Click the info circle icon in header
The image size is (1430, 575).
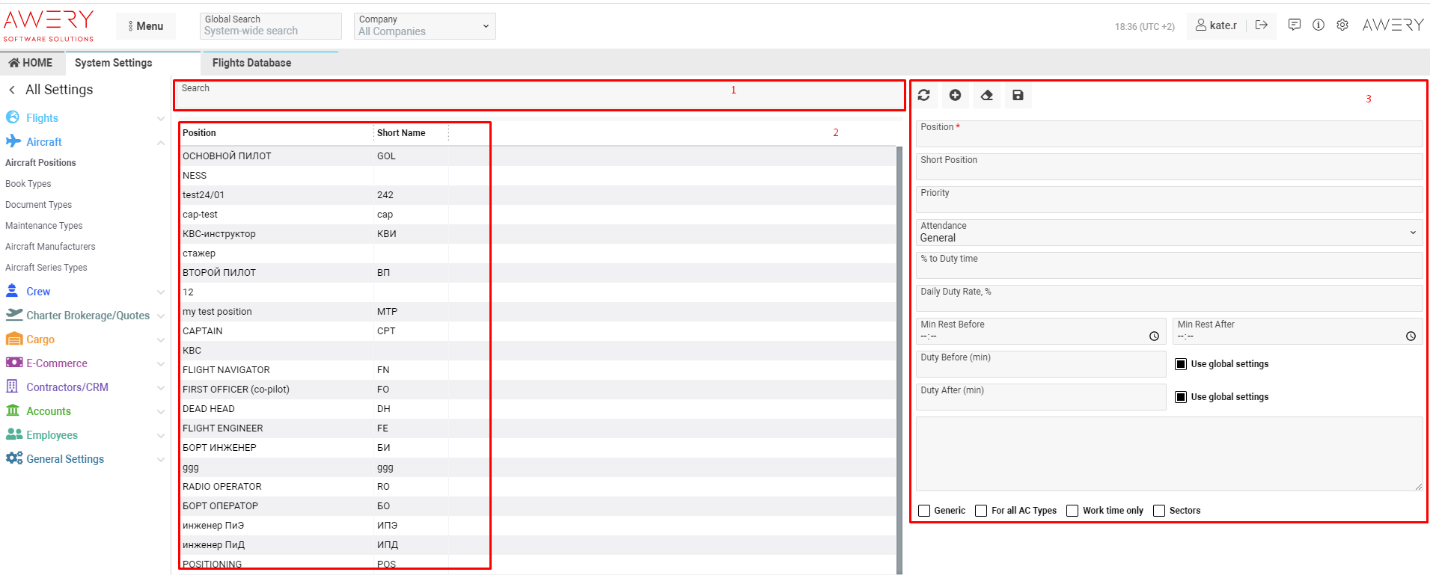(1319, 25)
